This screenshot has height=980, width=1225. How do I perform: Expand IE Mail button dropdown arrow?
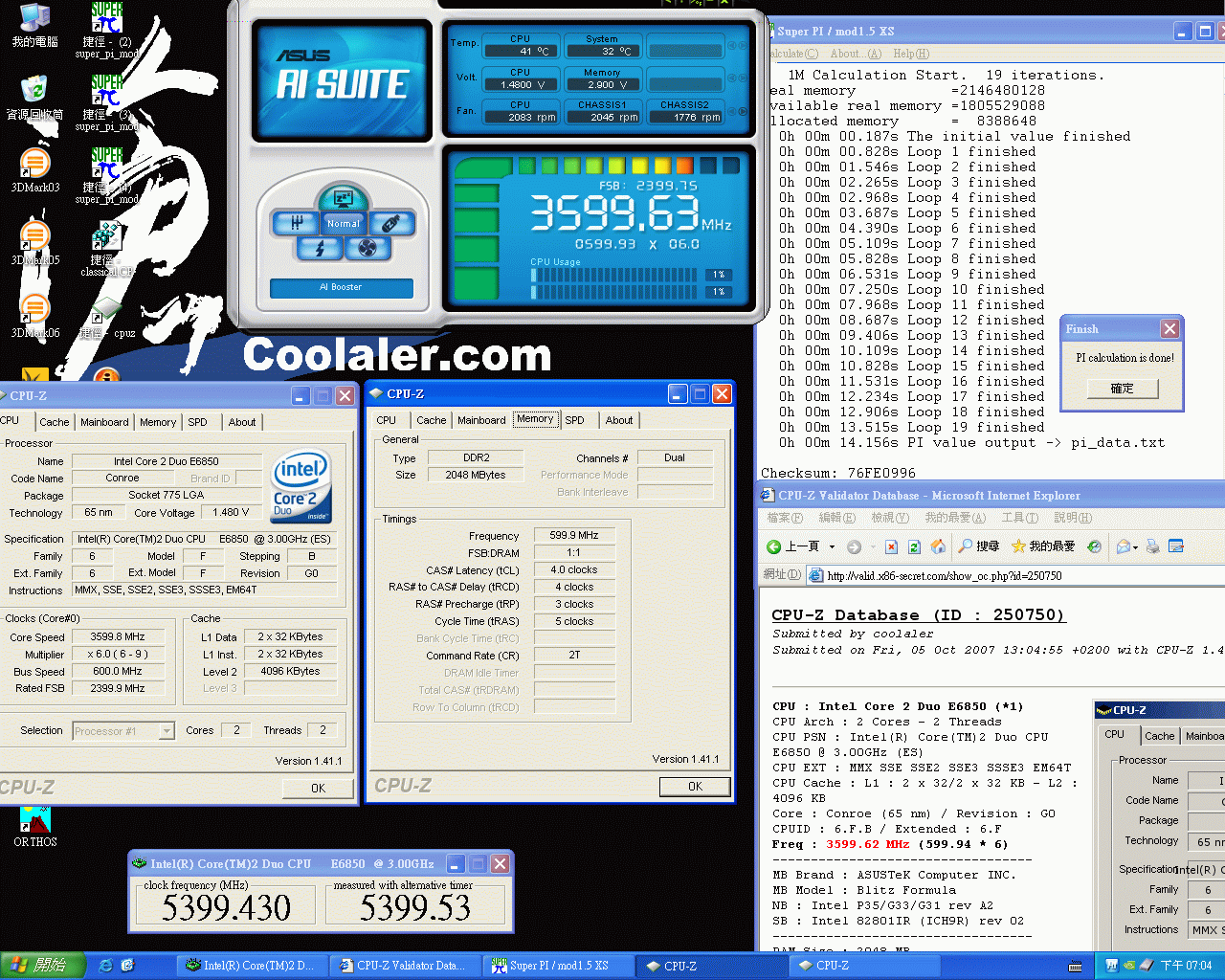coord(1136,547)
